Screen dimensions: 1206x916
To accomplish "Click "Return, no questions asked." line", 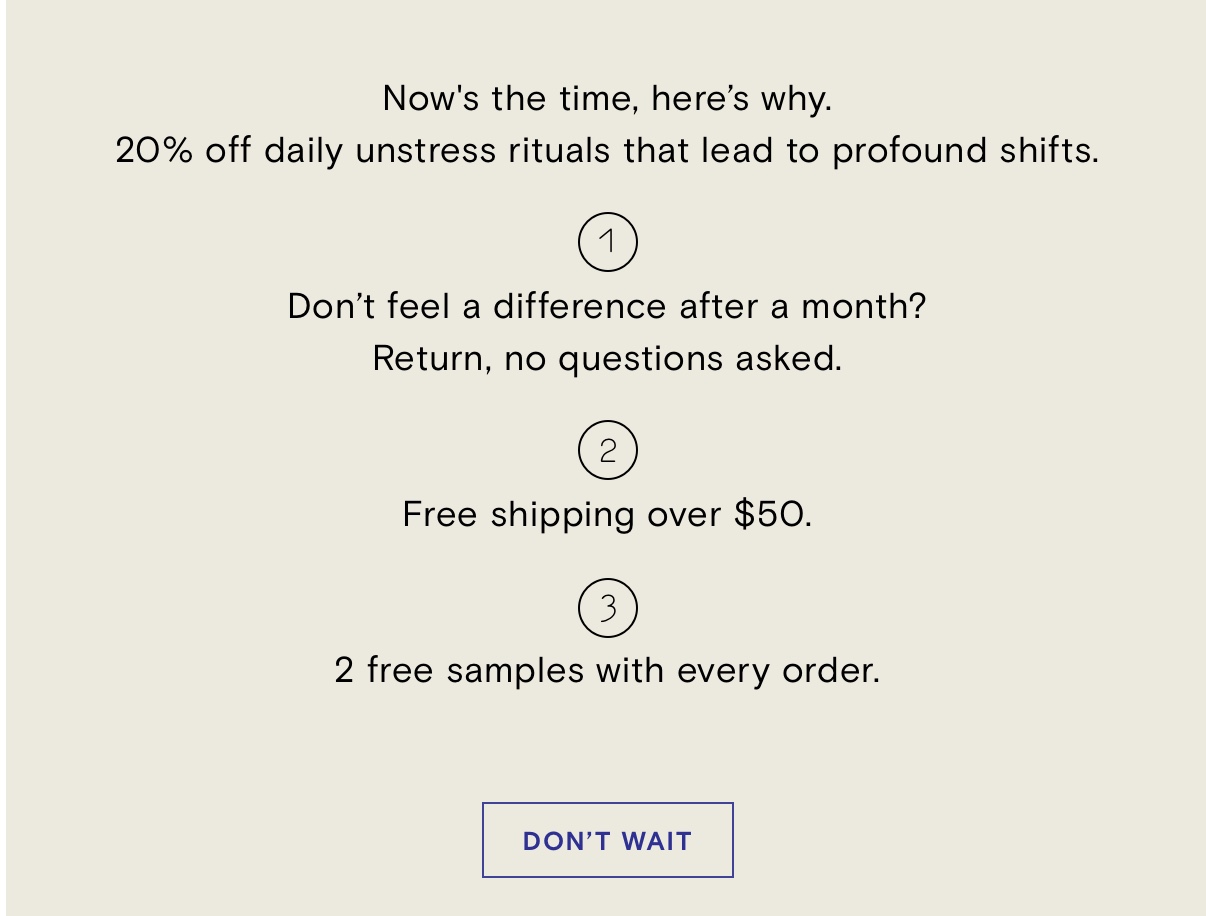I will [607, 358].
